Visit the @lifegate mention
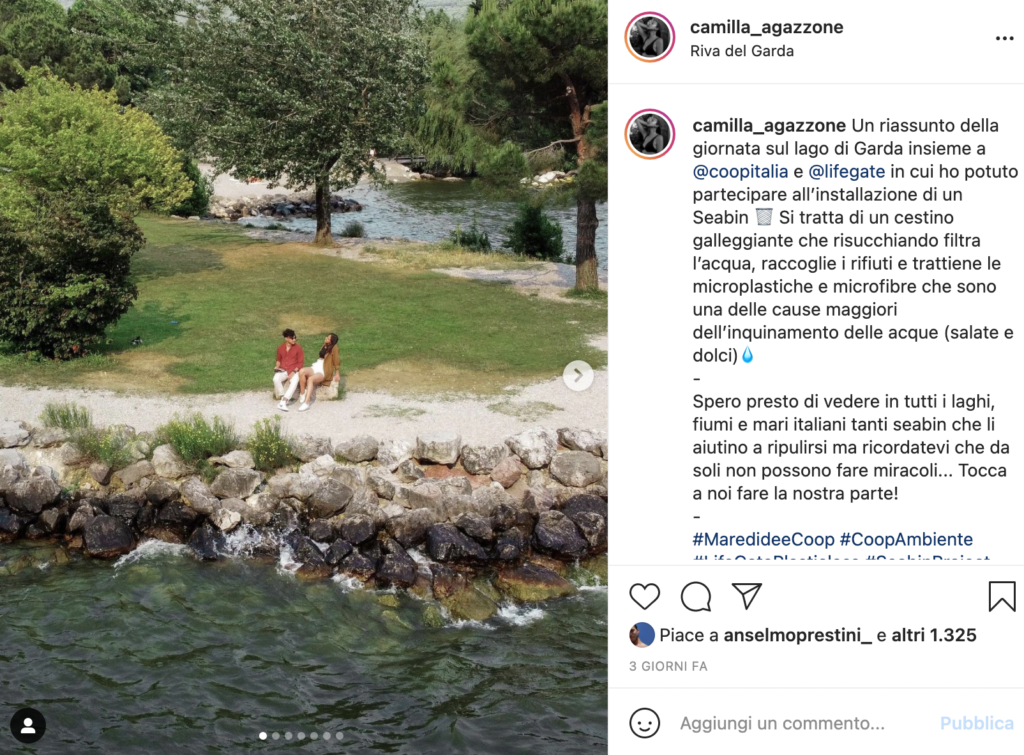 tap(846, 172)
